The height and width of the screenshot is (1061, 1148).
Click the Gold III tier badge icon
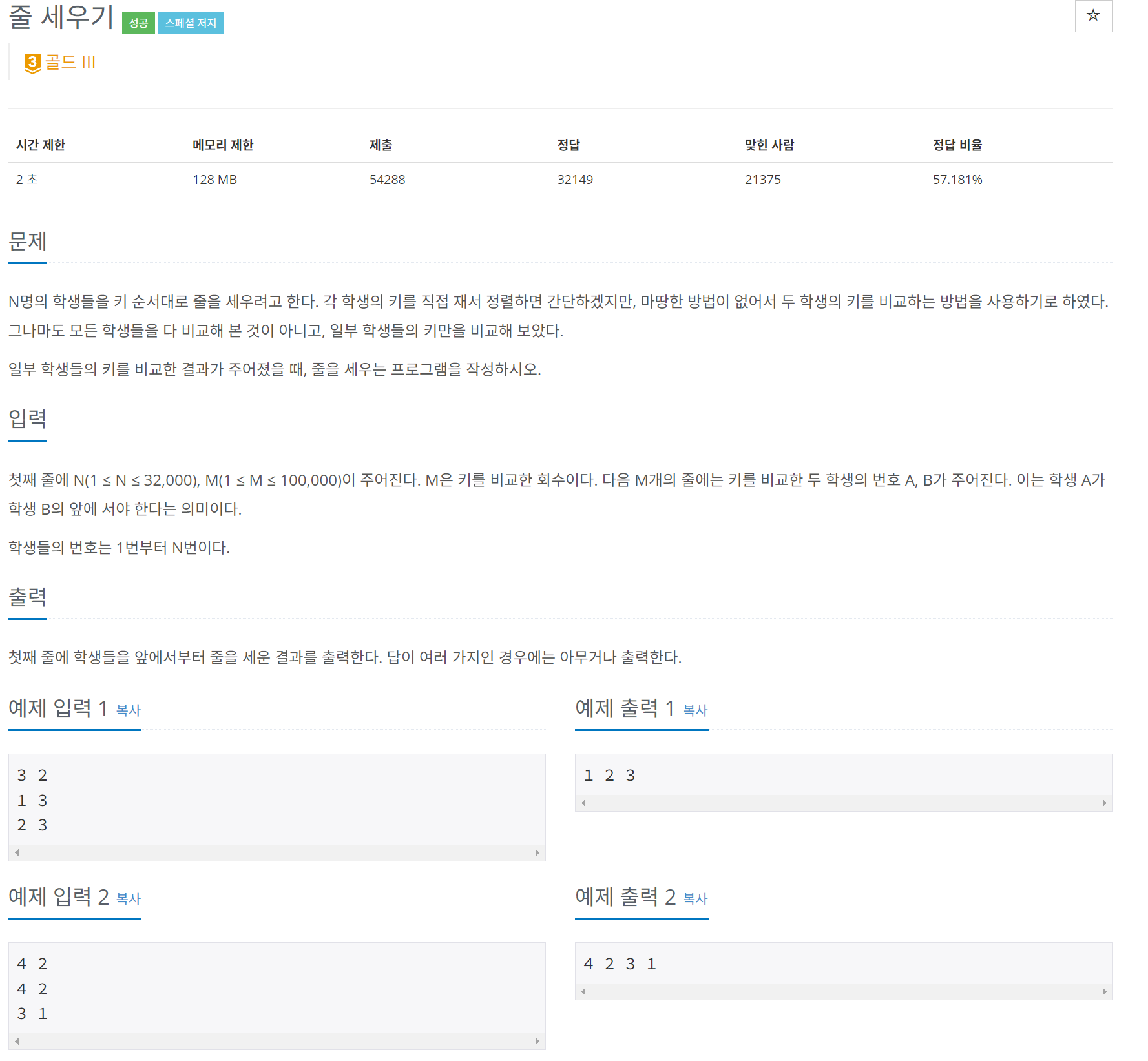(x=32, y=63)
